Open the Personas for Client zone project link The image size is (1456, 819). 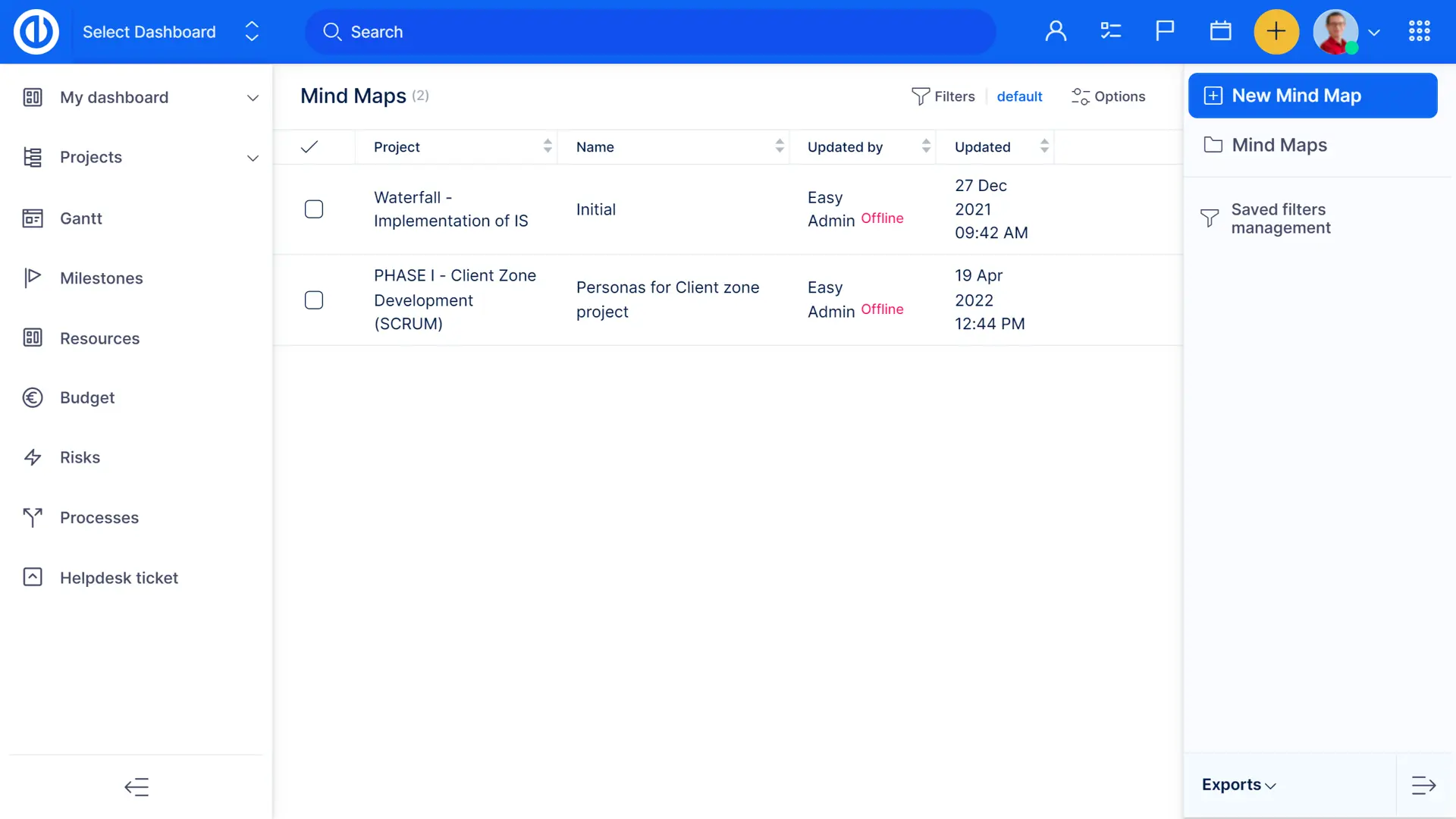667,300
